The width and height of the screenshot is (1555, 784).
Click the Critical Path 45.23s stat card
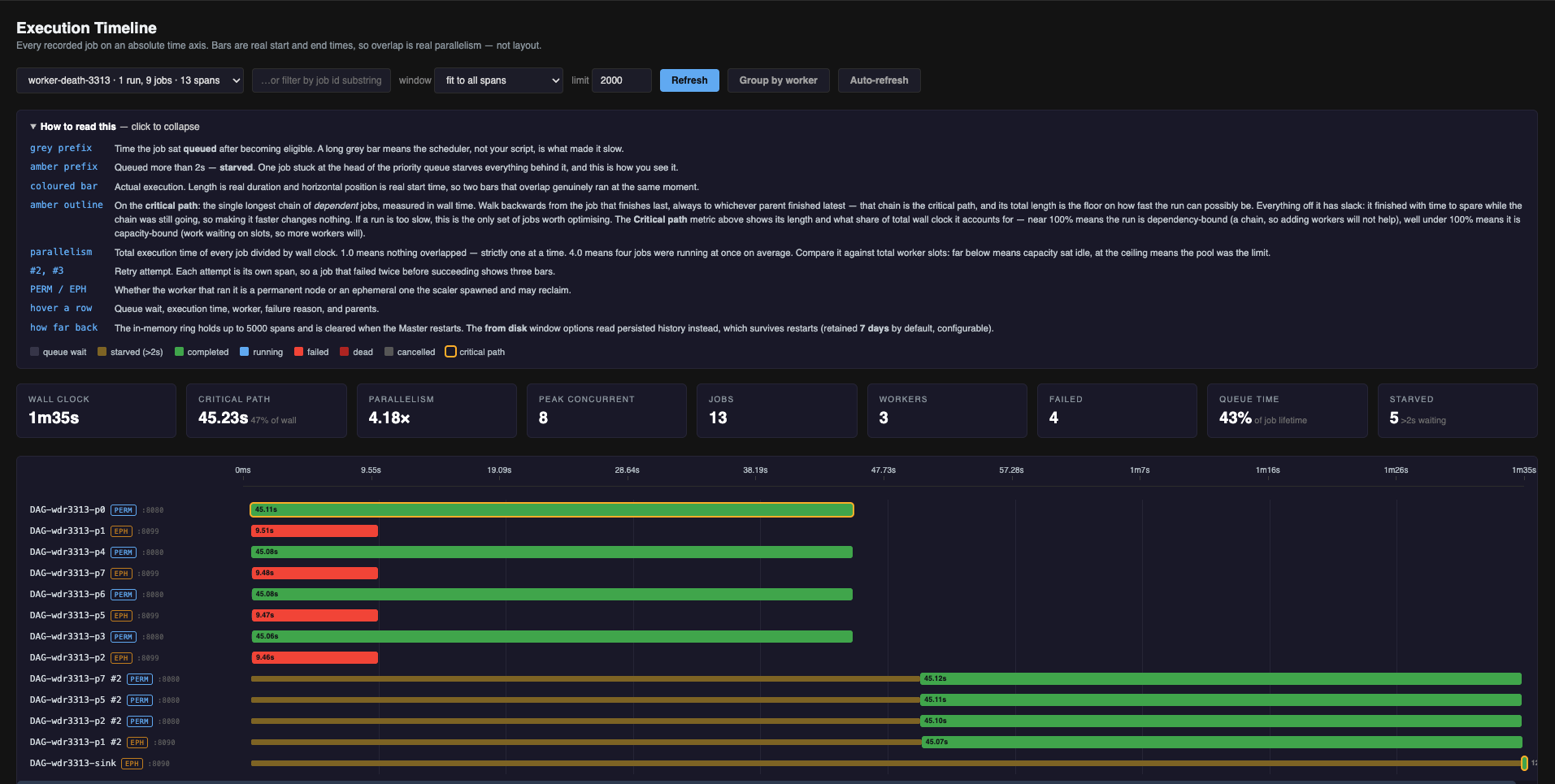267,410
